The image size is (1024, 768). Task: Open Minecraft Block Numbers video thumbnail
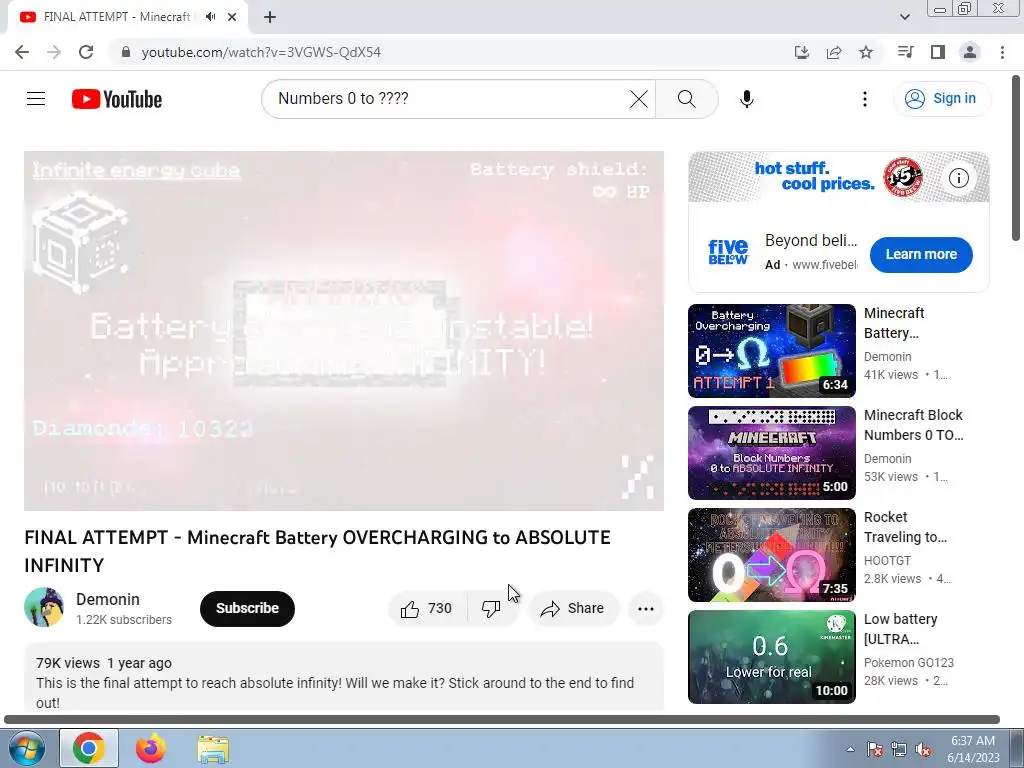coord(771,453)
